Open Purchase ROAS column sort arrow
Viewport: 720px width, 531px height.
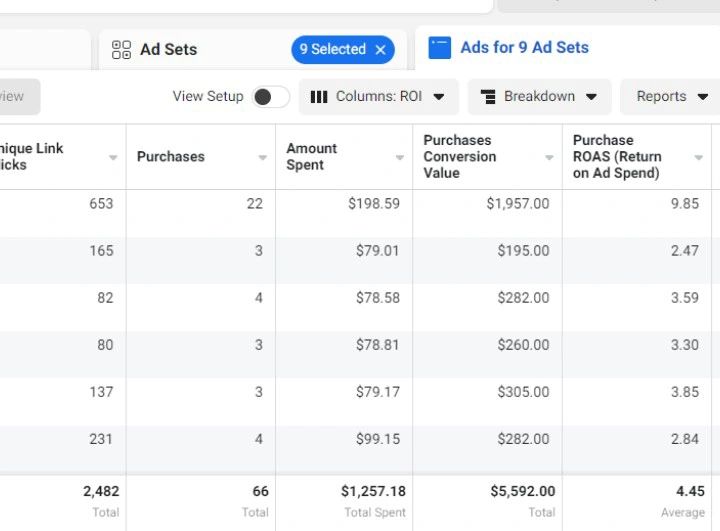pos(698,158)
